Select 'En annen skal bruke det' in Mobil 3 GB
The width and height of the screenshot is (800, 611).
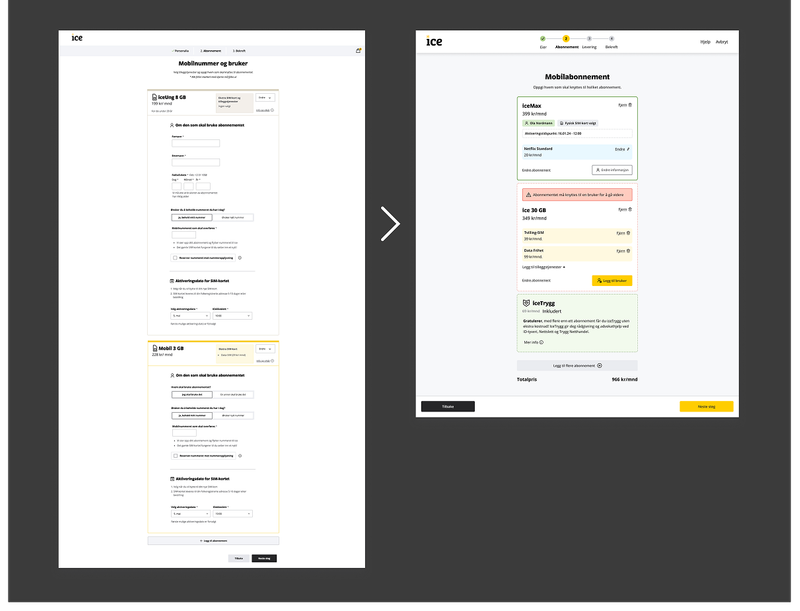click(x=233, y=395)
